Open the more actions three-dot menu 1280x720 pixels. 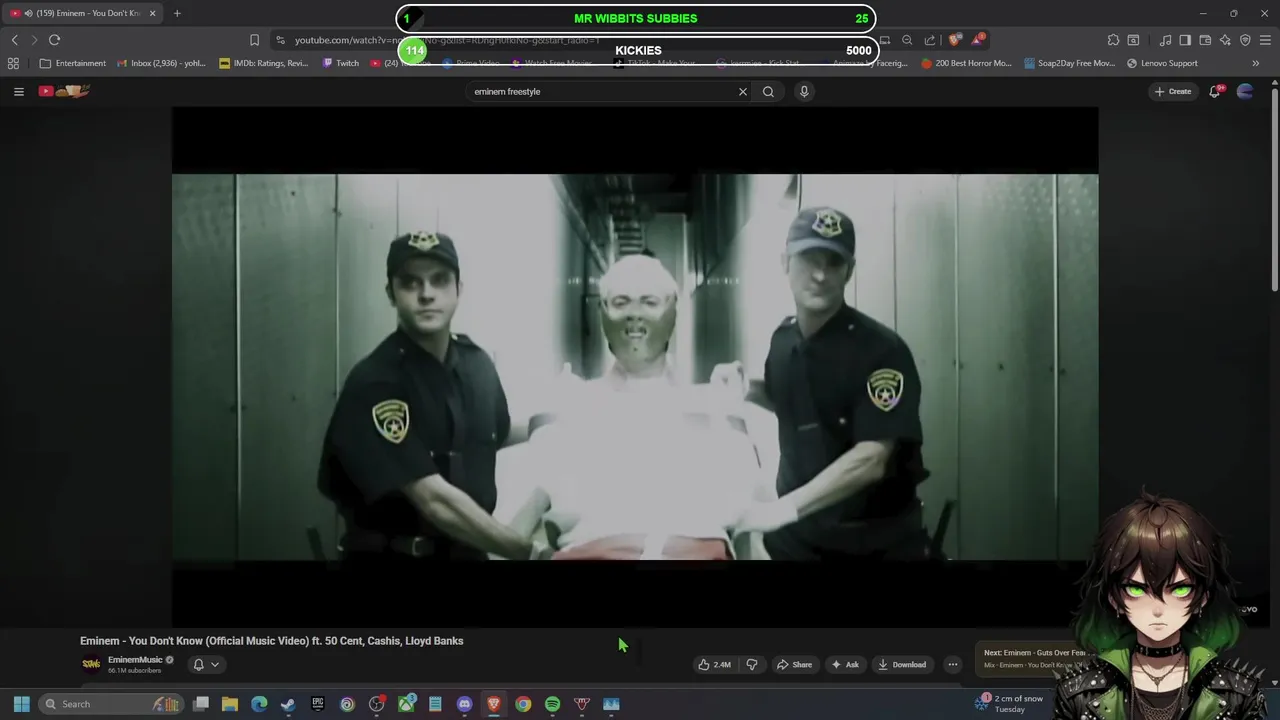tap(953, 664)
